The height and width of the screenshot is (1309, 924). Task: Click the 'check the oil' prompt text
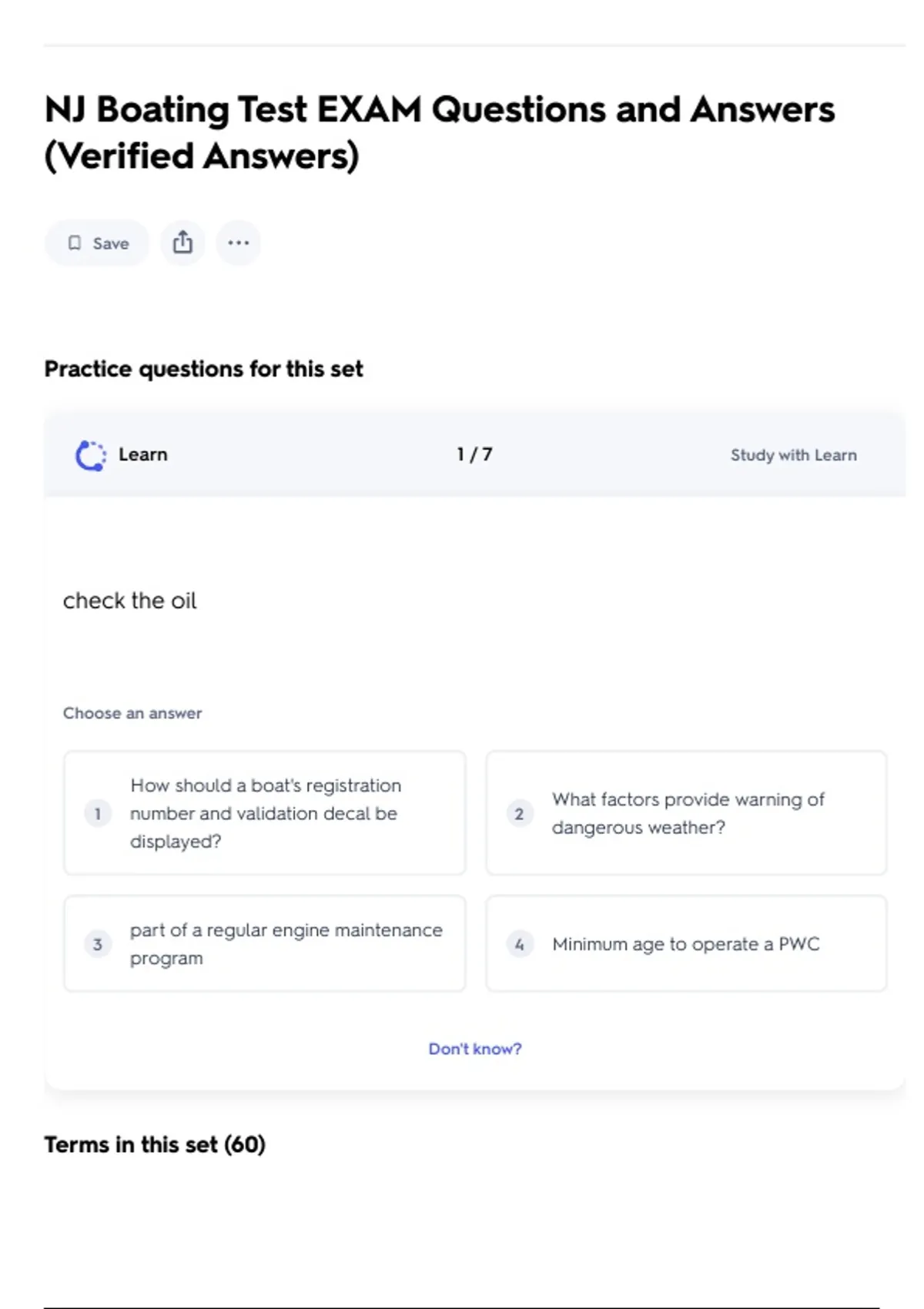[129, 601]
